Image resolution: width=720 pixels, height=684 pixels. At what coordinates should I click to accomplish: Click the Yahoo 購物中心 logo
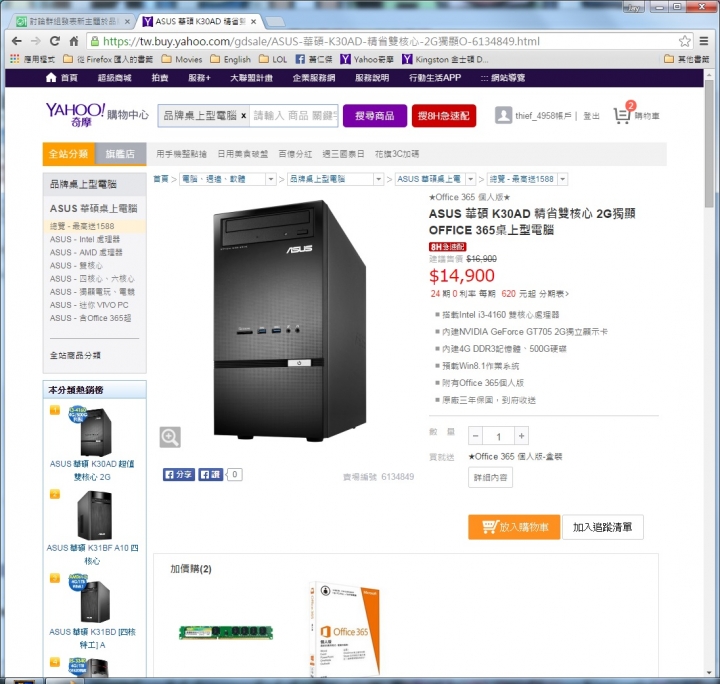coord(97,115)
